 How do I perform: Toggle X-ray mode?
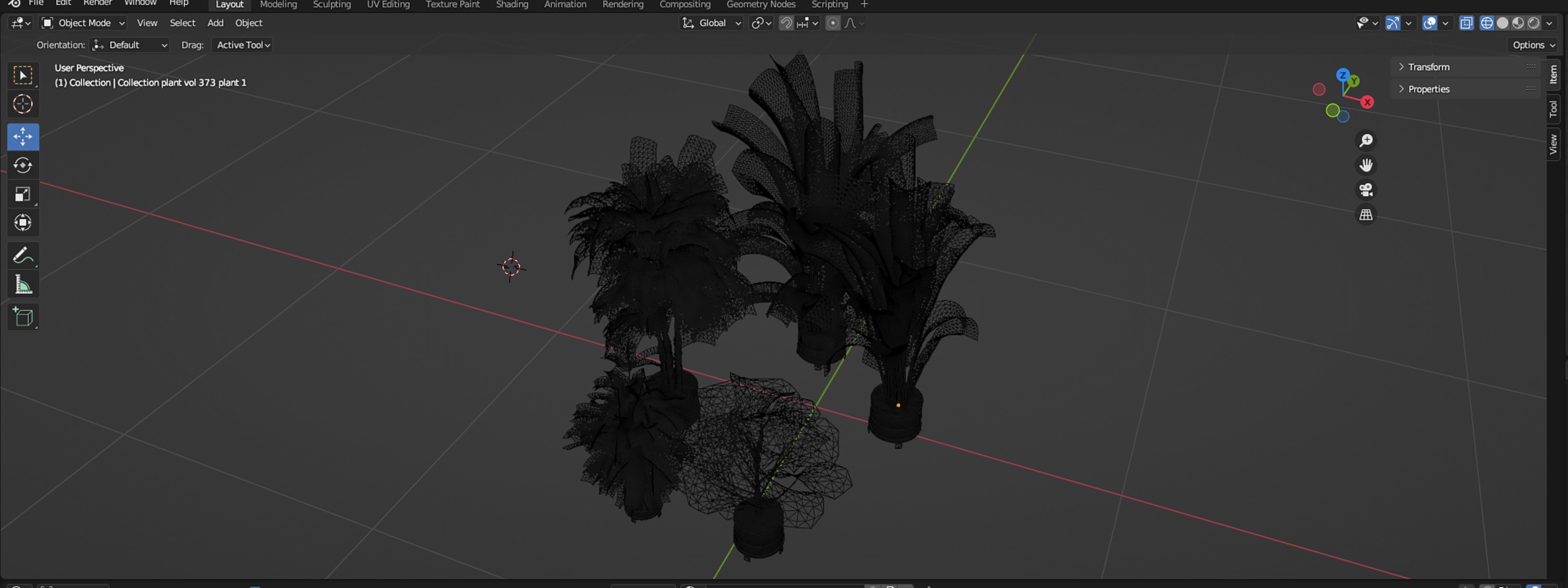(1466, 23)
